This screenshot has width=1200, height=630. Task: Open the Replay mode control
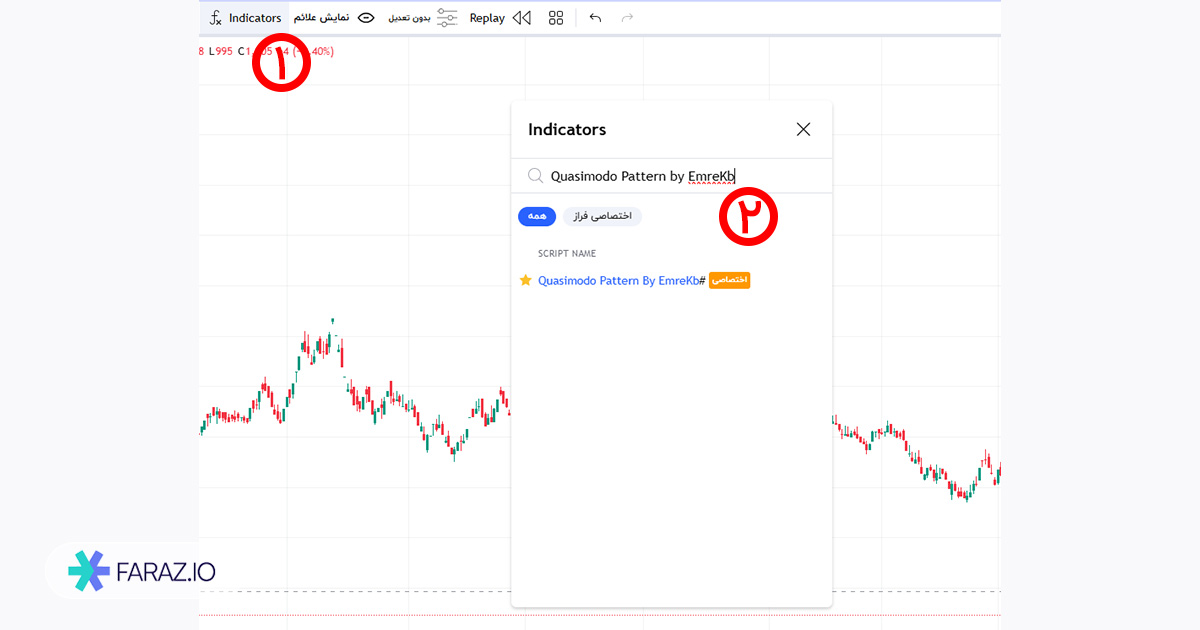tap(487, 17)
